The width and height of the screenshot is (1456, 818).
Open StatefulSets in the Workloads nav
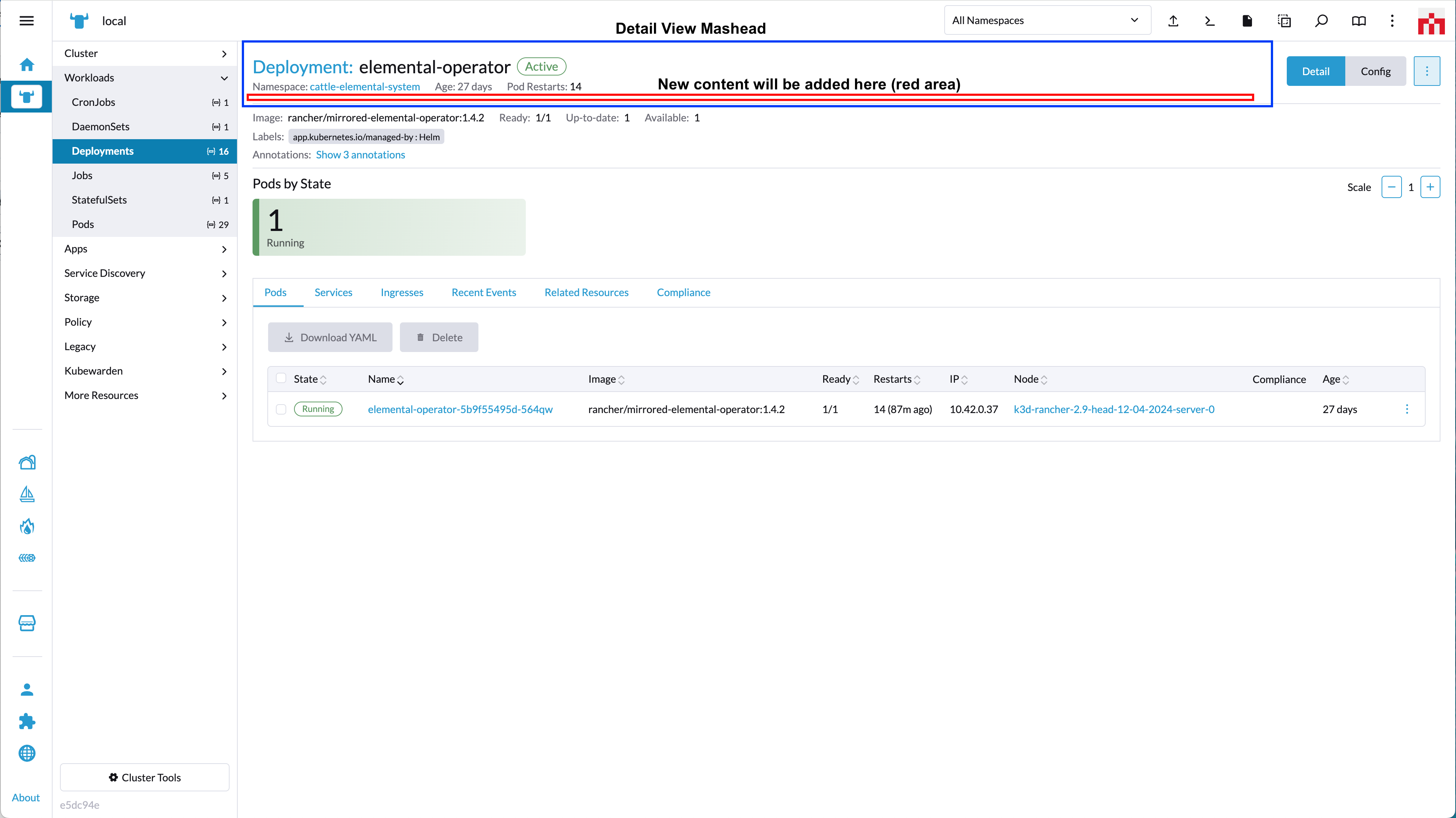pyautogui.click(x=145, y=200)
